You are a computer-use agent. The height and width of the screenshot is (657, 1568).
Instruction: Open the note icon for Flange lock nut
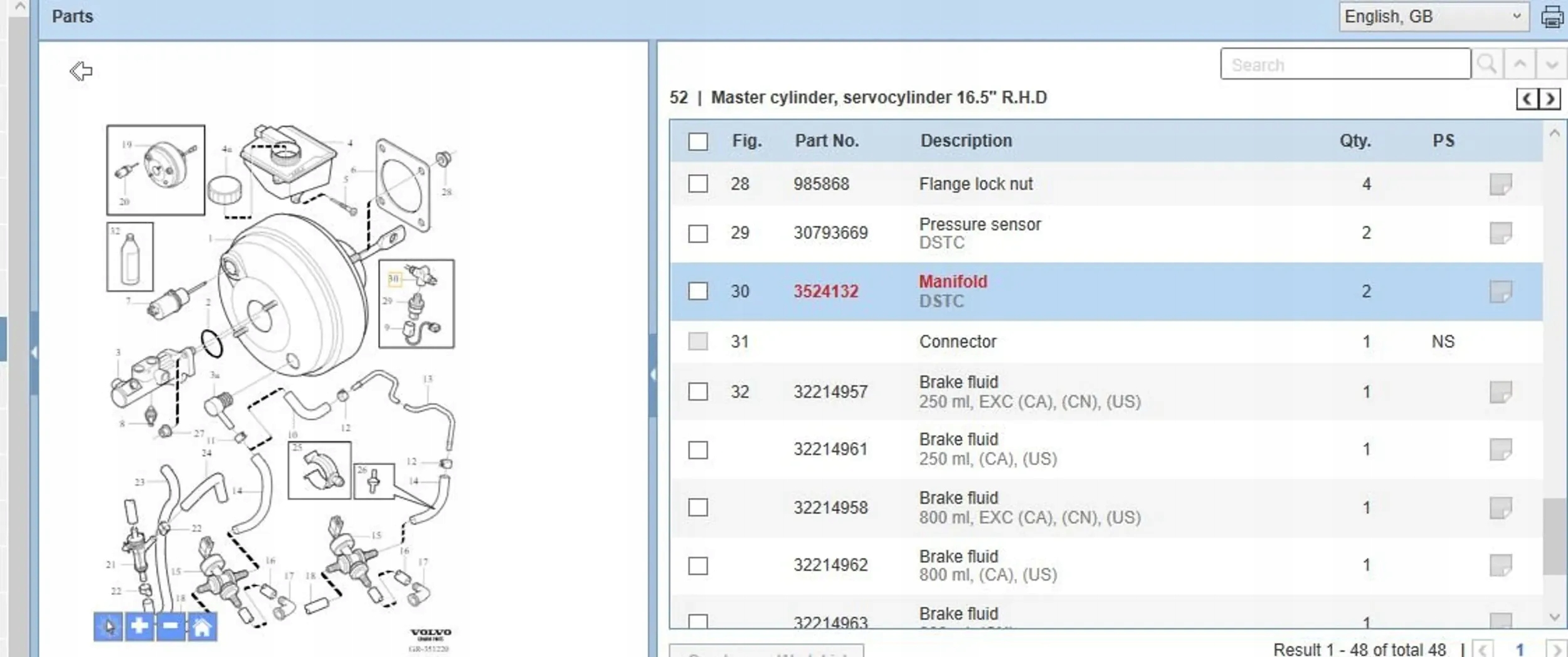(x=1500, y=184)
